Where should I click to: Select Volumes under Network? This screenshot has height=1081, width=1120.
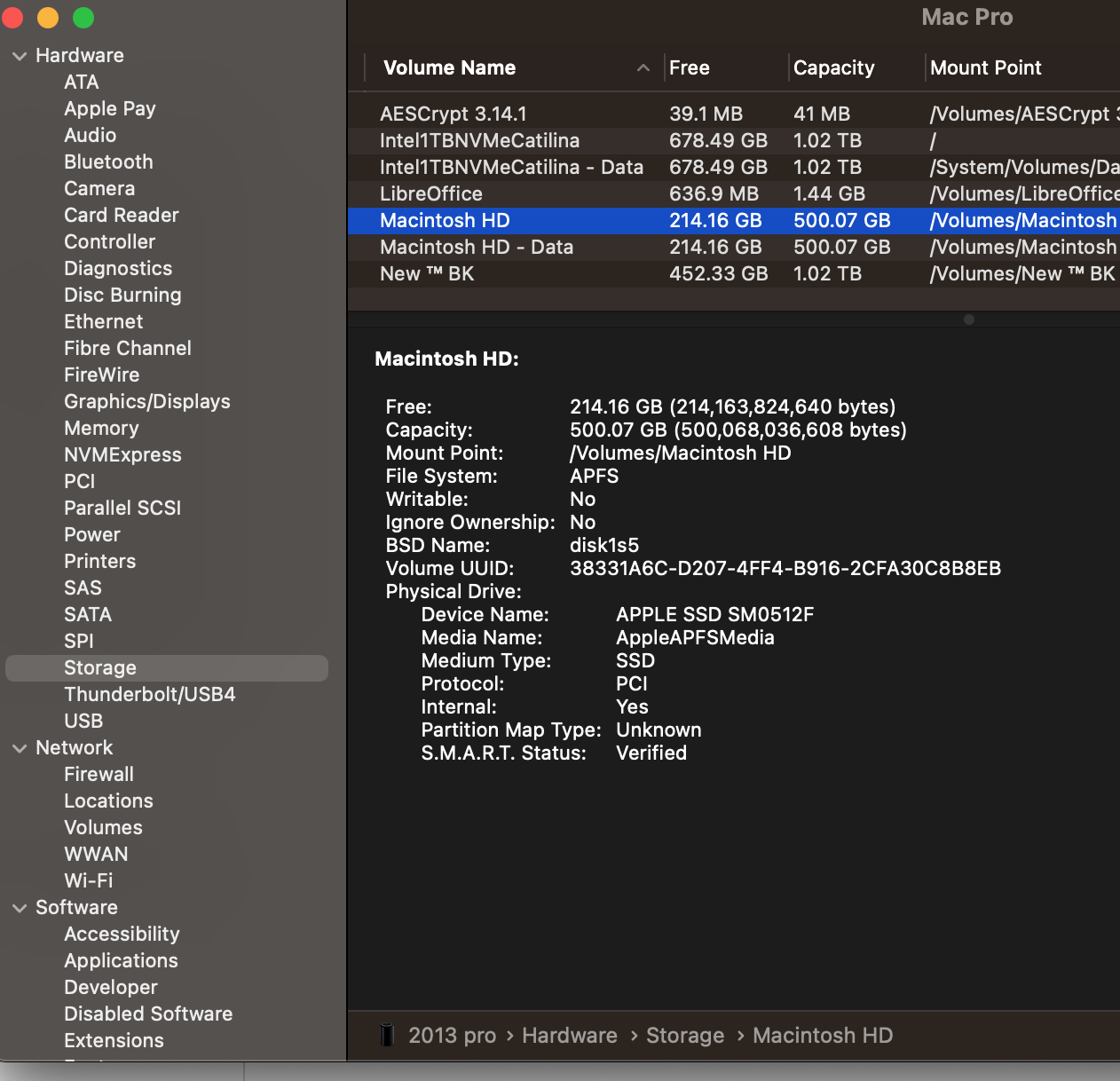[x=103, y=828]
